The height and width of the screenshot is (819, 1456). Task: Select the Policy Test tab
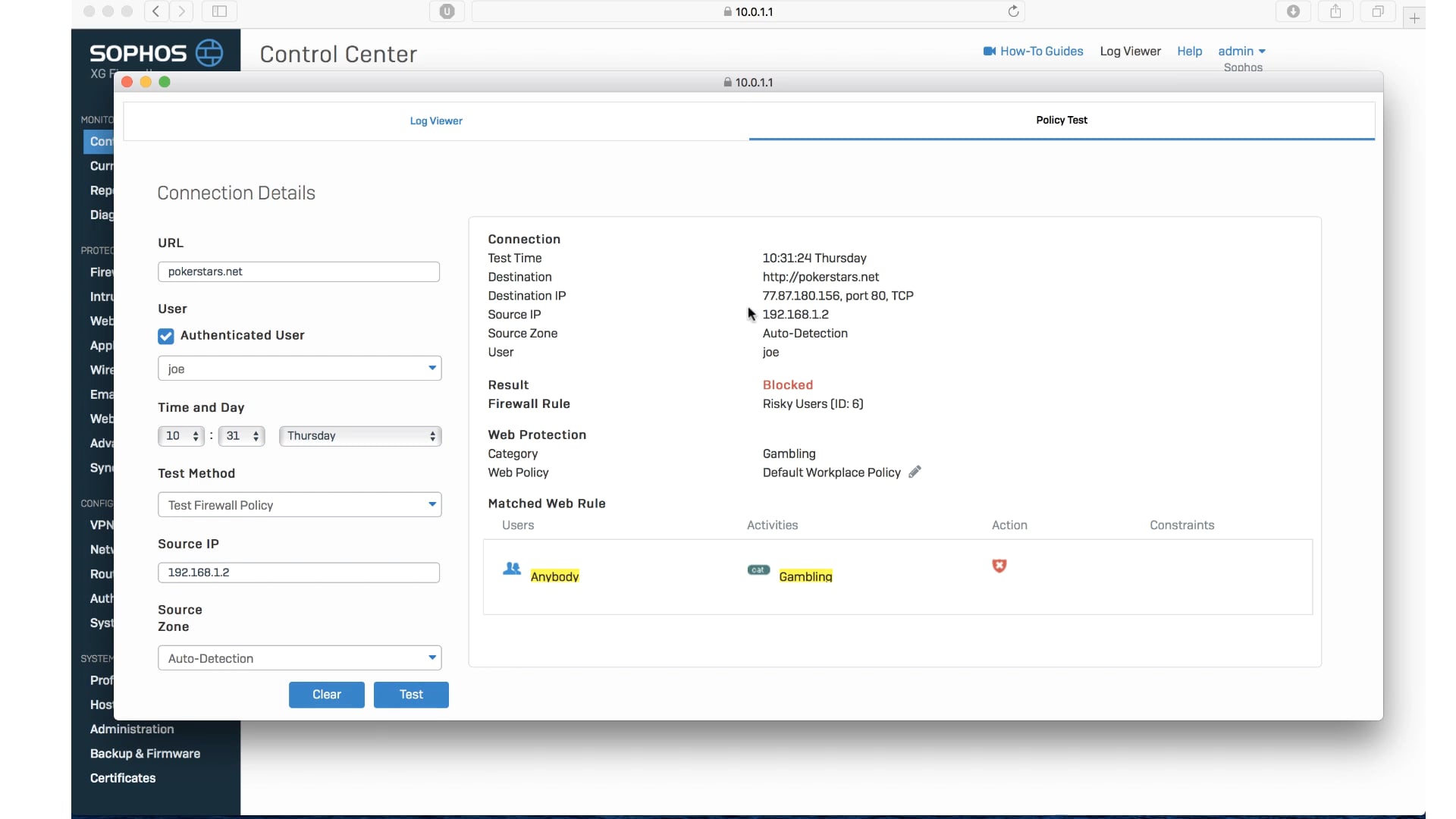[1061, 120]
